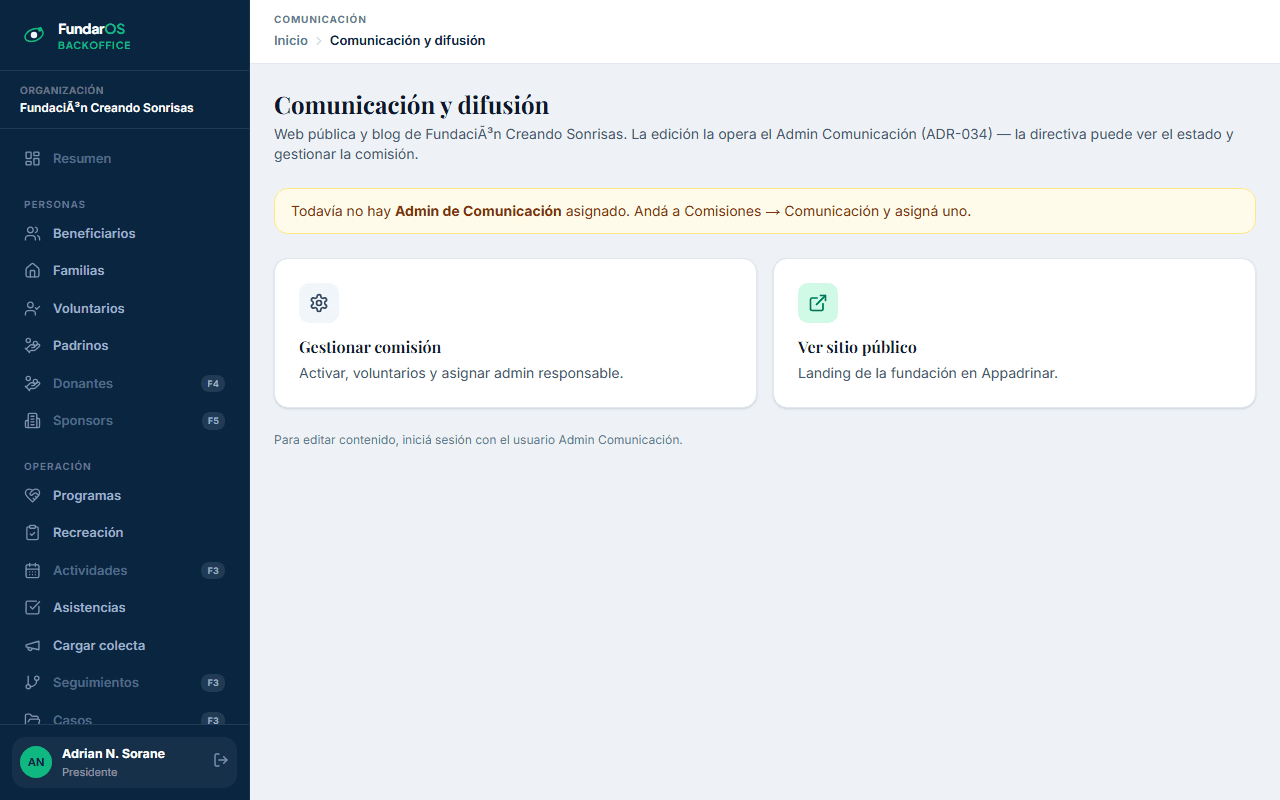Click the organization name Creando Sonrisas

(x=107, y=108)
